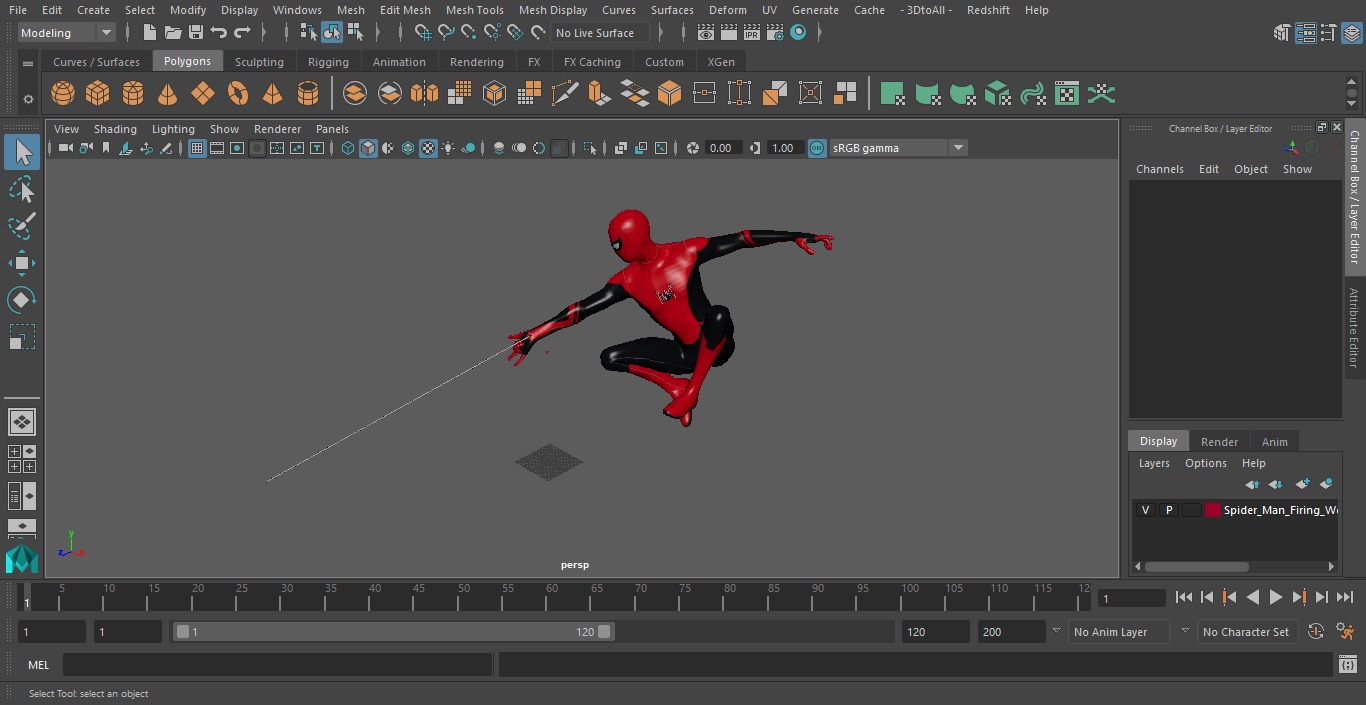Toggle snap to grid magnet
1366x705 pixels.
tap(423, 33)
